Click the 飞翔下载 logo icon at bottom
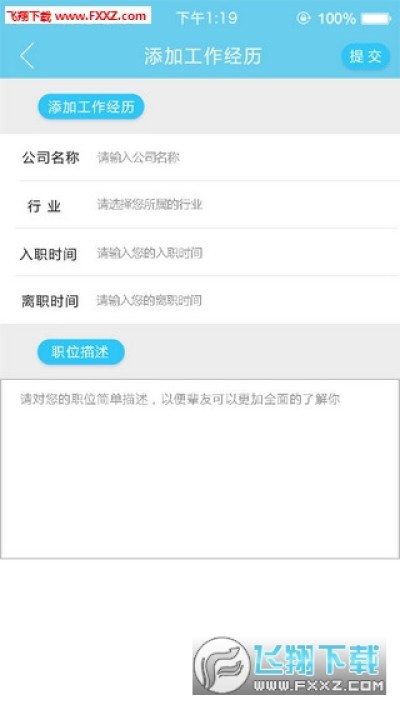The image size is (400, 710). 222,665
